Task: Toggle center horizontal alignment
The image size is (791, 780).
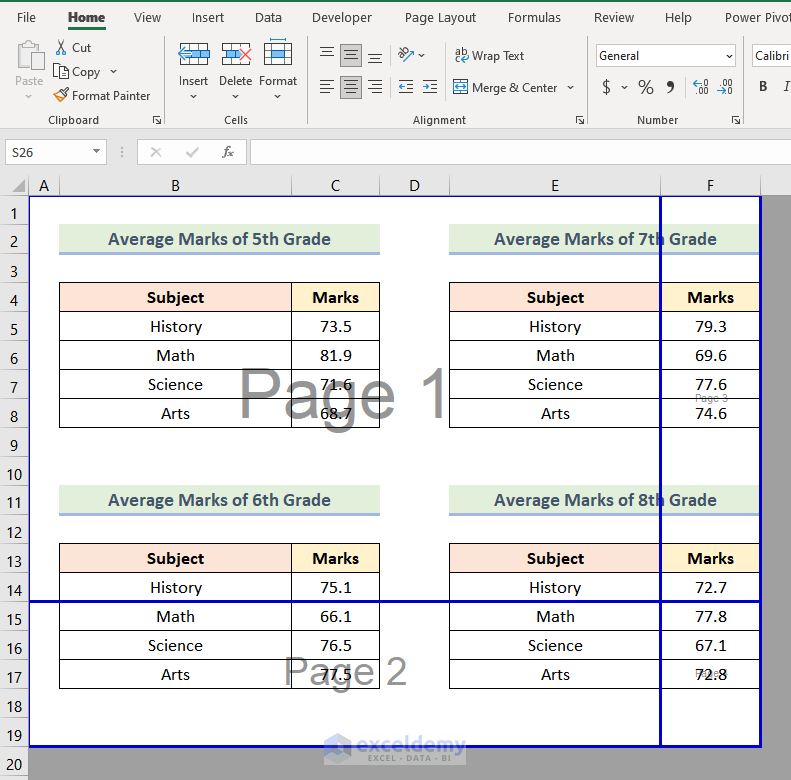Action: tap(351, 87)
